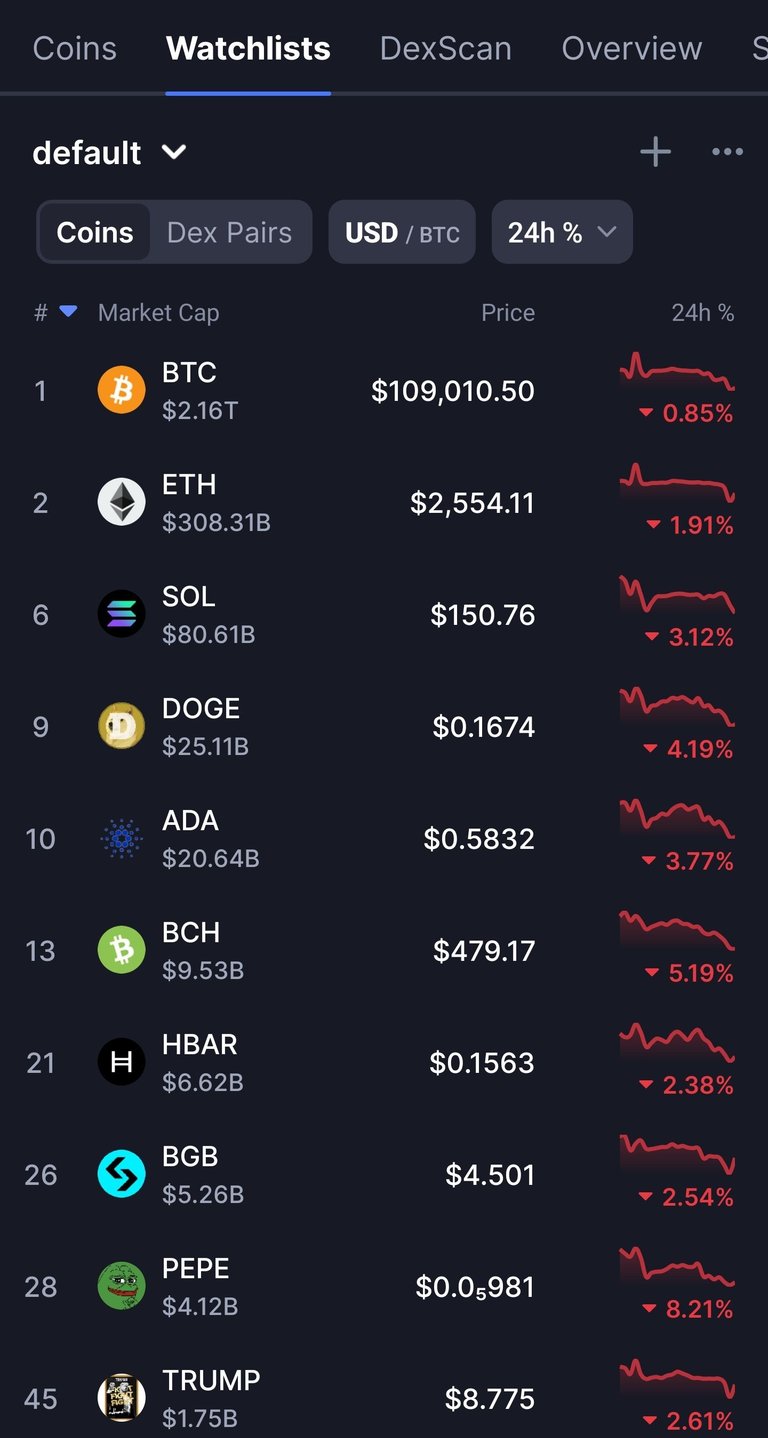
Task: Expand the default watchlist dropdown
Action: point(110,152)
